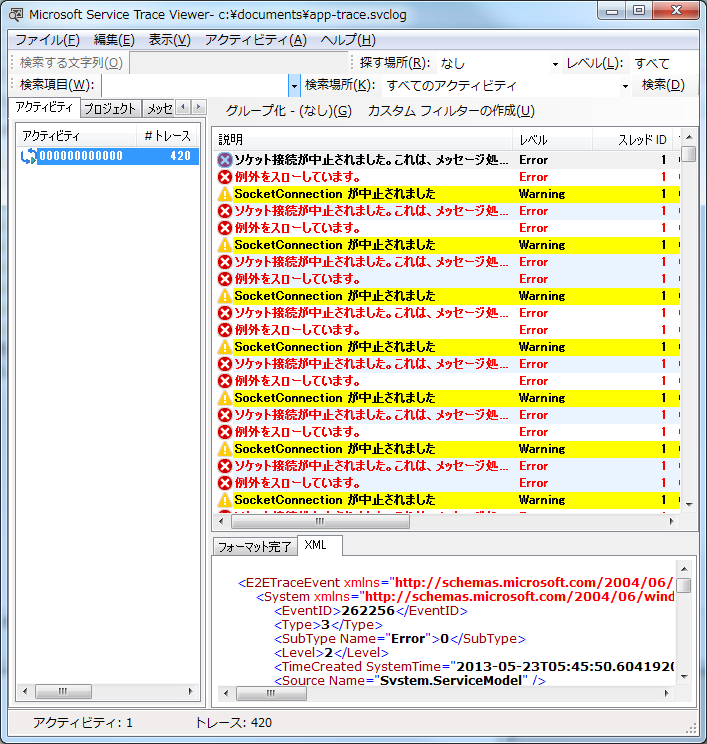
Task: Click the trace list horizontal scroll-left arrow
Action: pyautogui.click(x=221, y=521)
